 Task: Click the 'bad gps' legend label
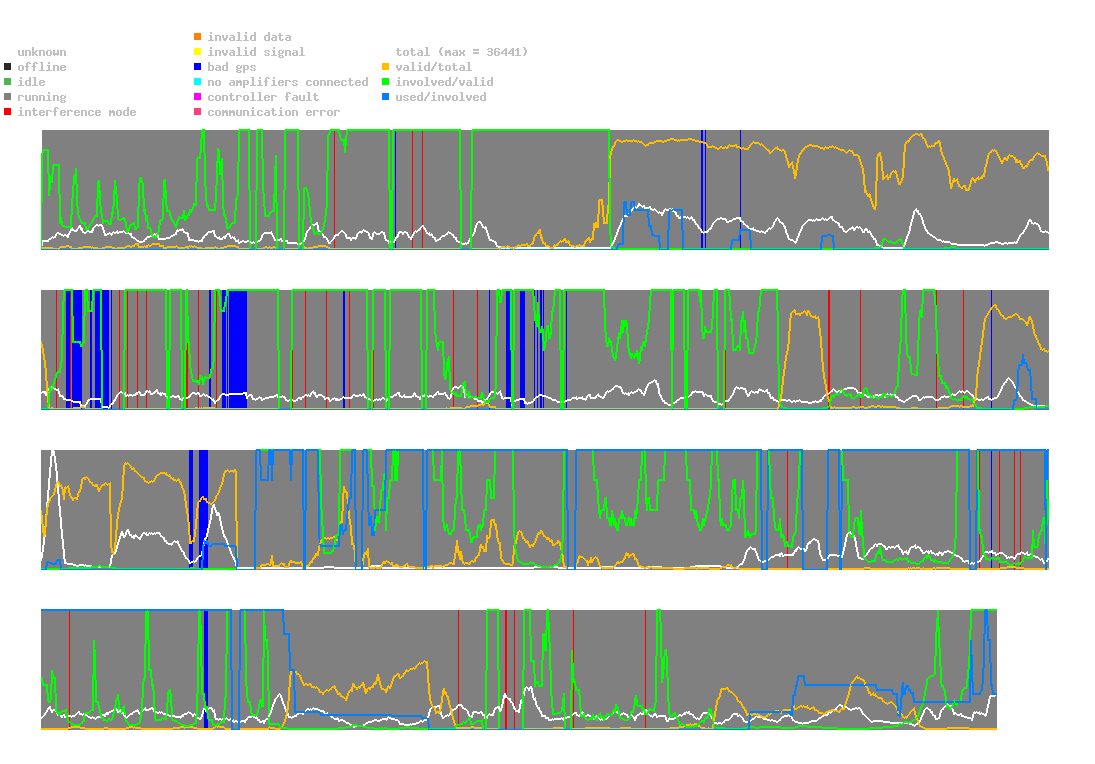[232, 67]
